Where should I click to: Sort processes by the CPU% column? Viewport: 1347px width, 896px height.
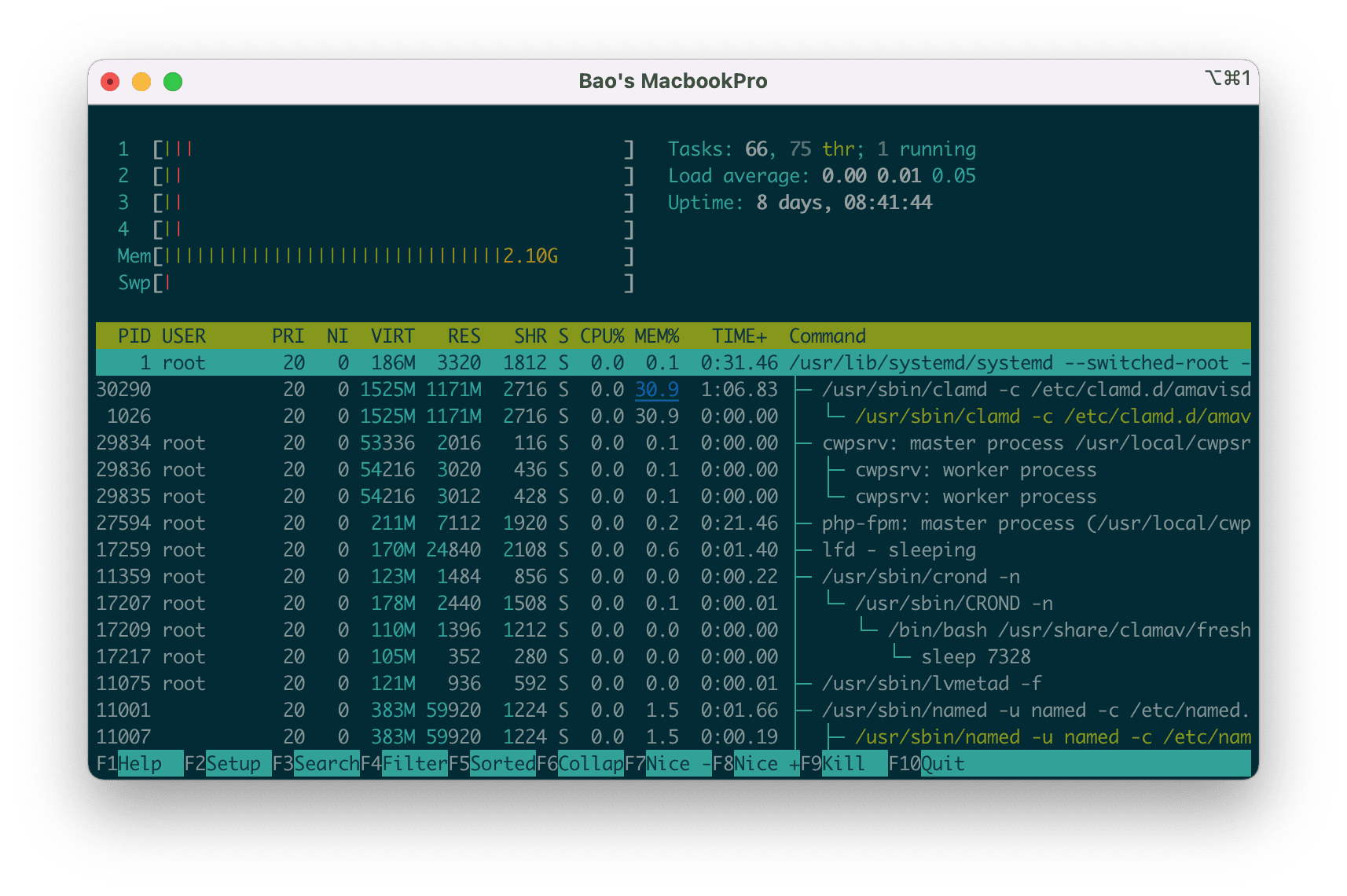coord(602,336)
